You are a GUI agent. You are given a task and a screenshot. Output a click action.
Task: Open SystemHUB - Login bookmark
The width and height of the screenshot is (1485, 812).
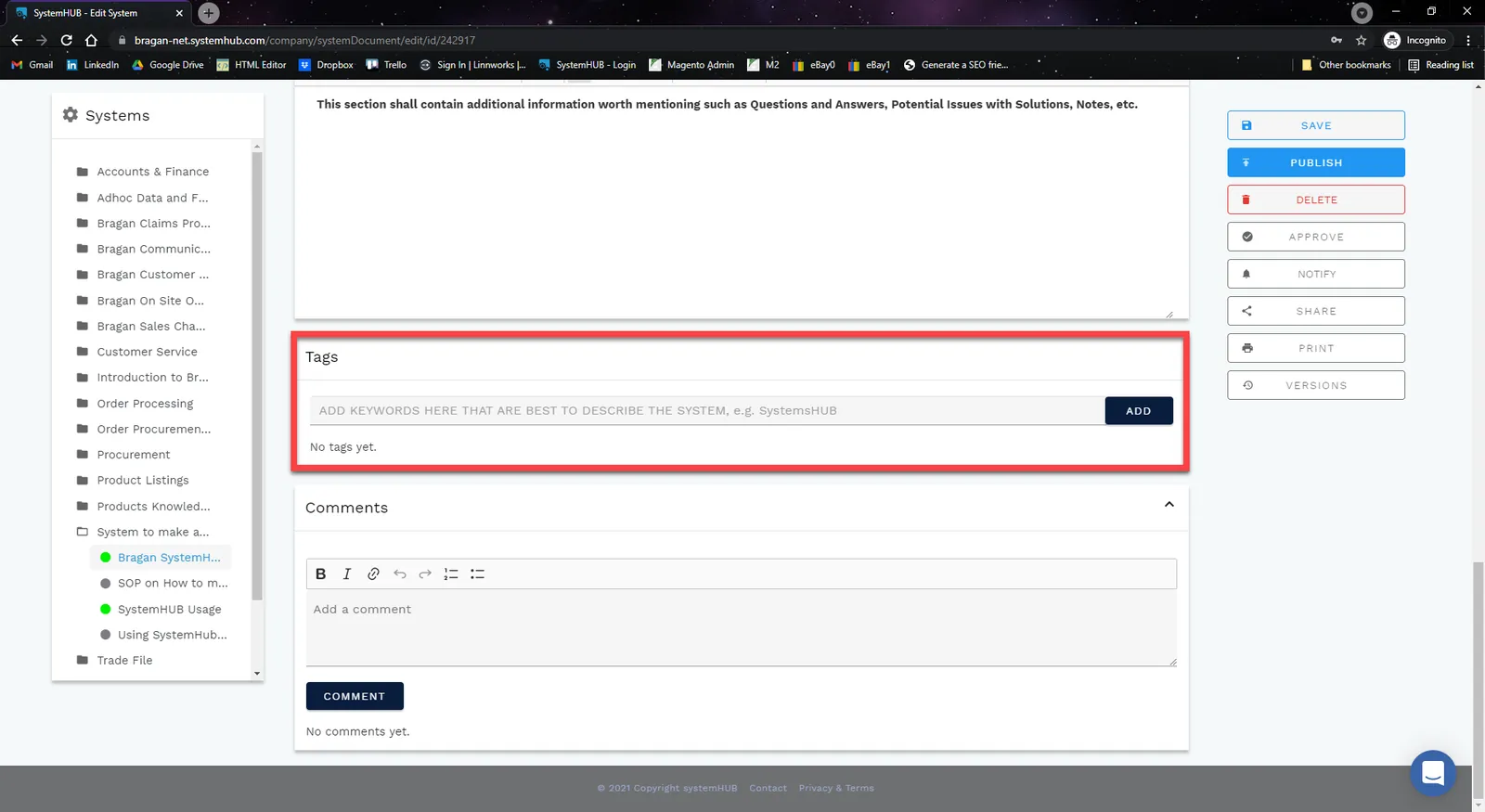pyautogui.click(x=587, y=65)
